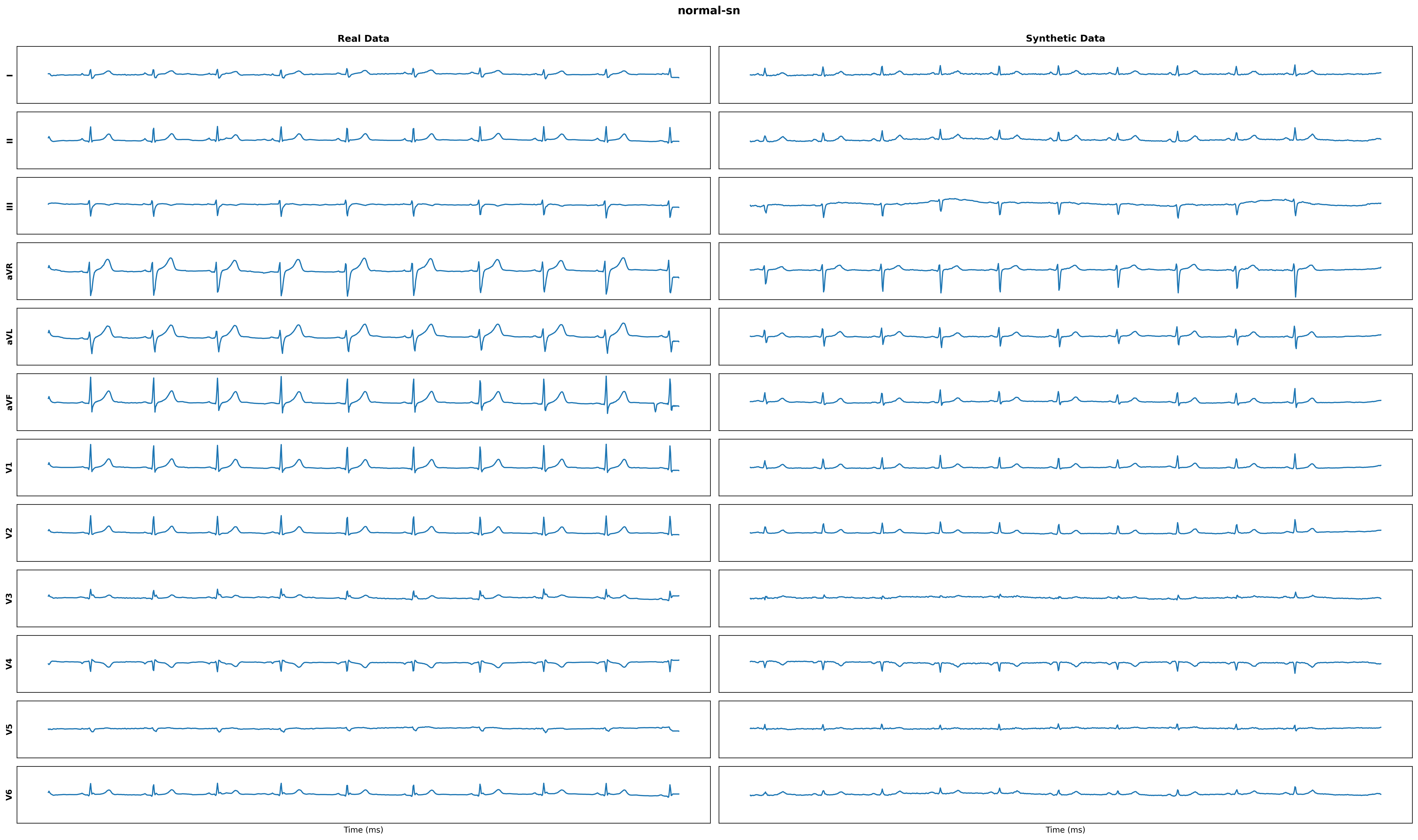Screen dimensions: 1418x840
Task: Click the aVL axis label
Action: point(9,337)
